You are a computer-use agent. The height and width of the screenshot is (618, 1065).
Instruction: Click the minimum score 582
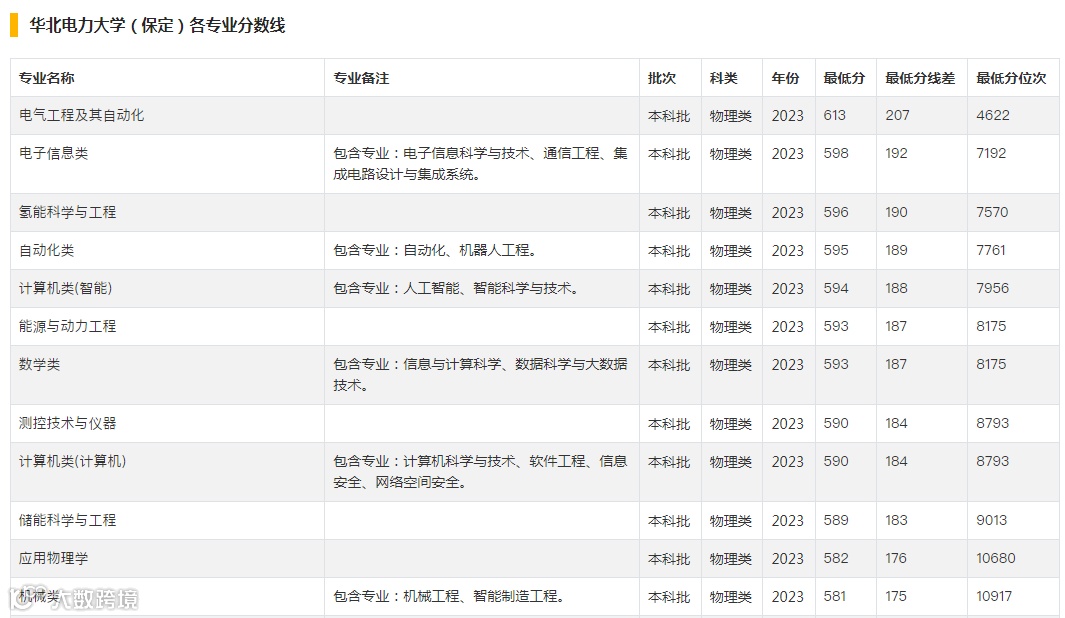pos(836,559)
